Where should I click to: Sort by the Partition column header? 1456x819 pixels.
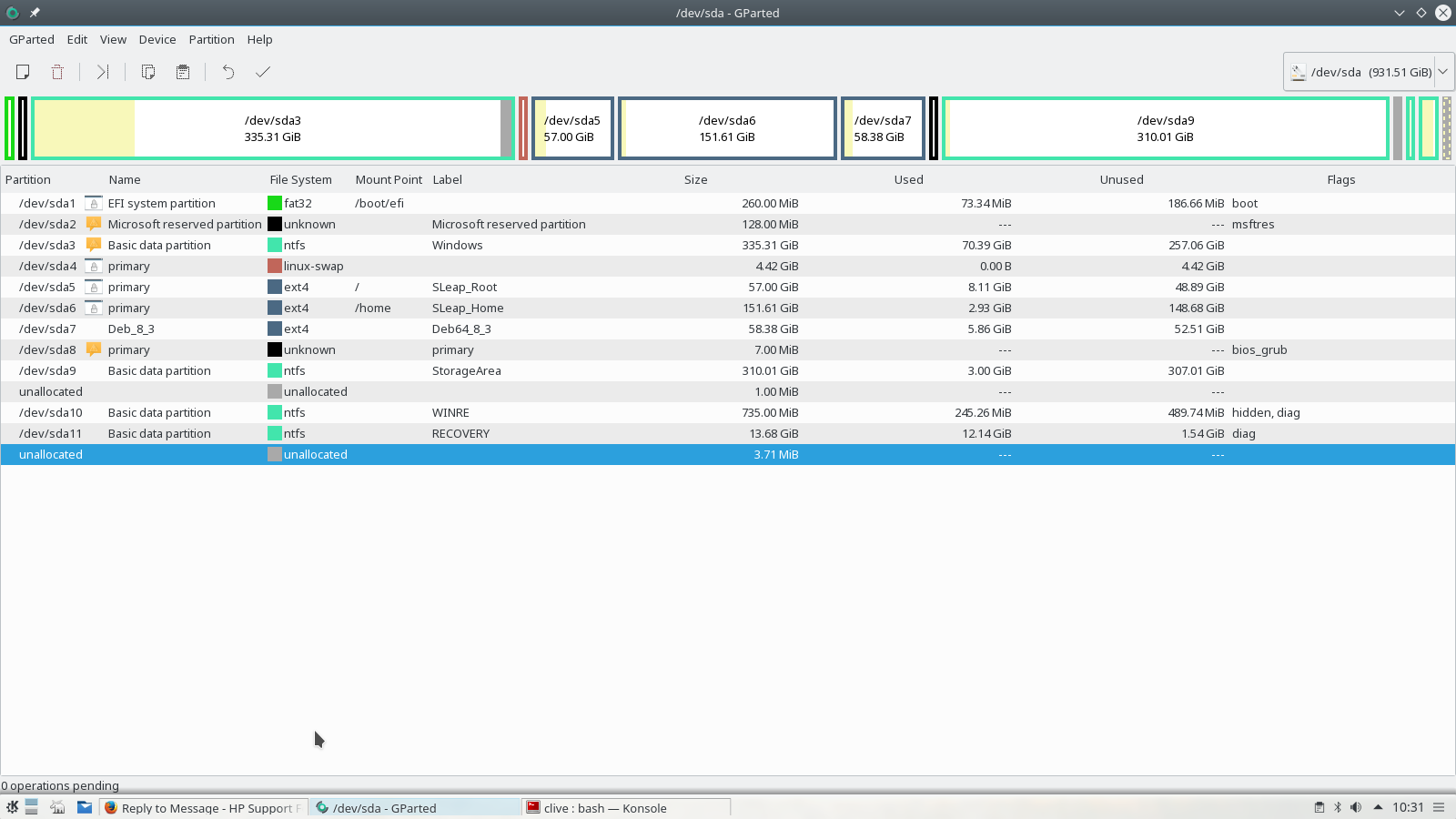pos(28,179)
